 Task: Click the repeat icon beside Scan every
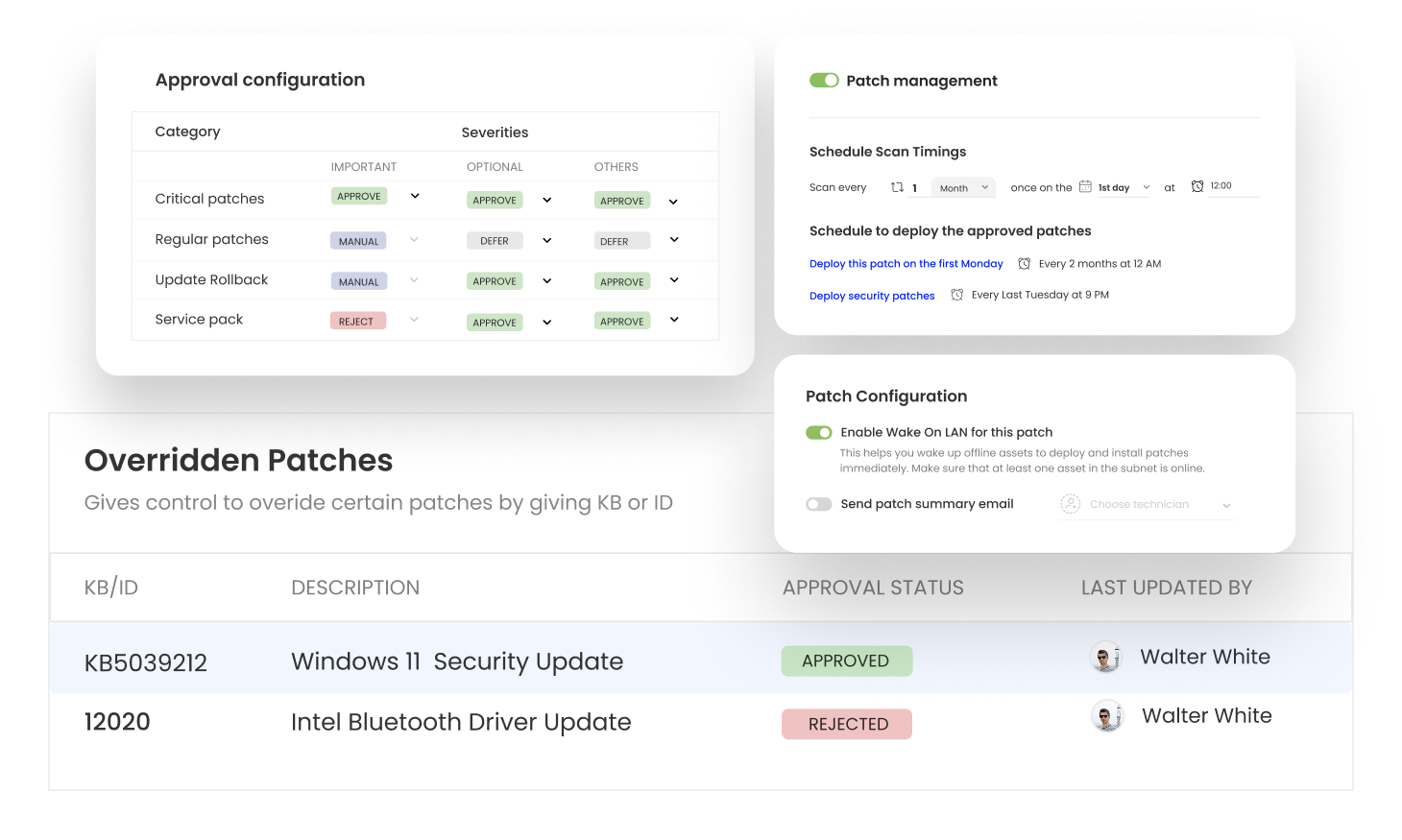(x=897, y=187)
